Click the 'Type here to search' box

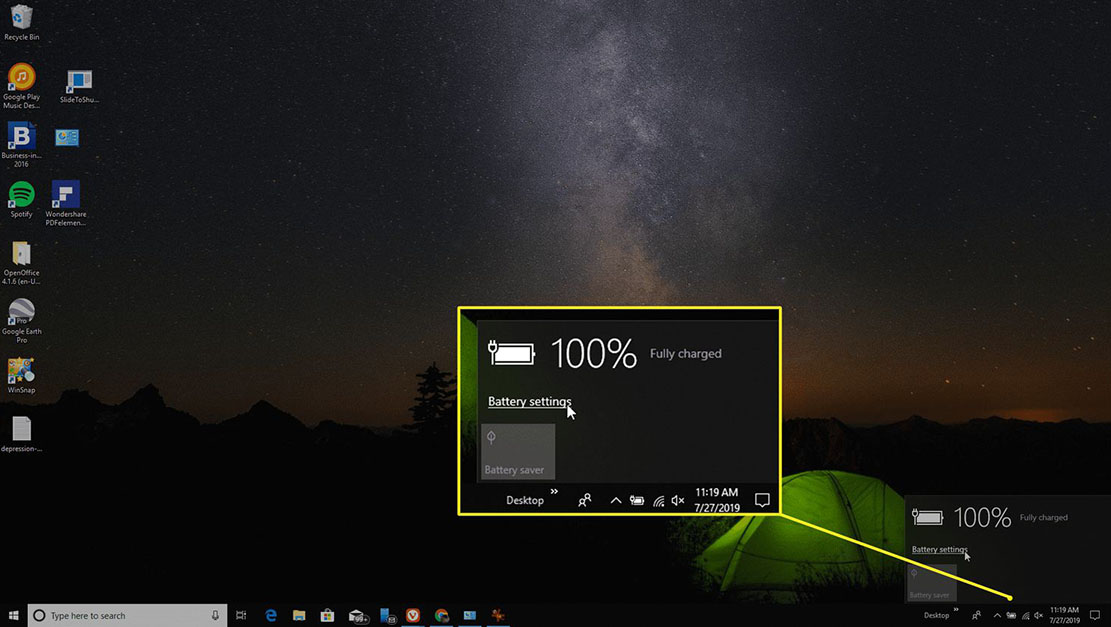click(x=128, y=615)
